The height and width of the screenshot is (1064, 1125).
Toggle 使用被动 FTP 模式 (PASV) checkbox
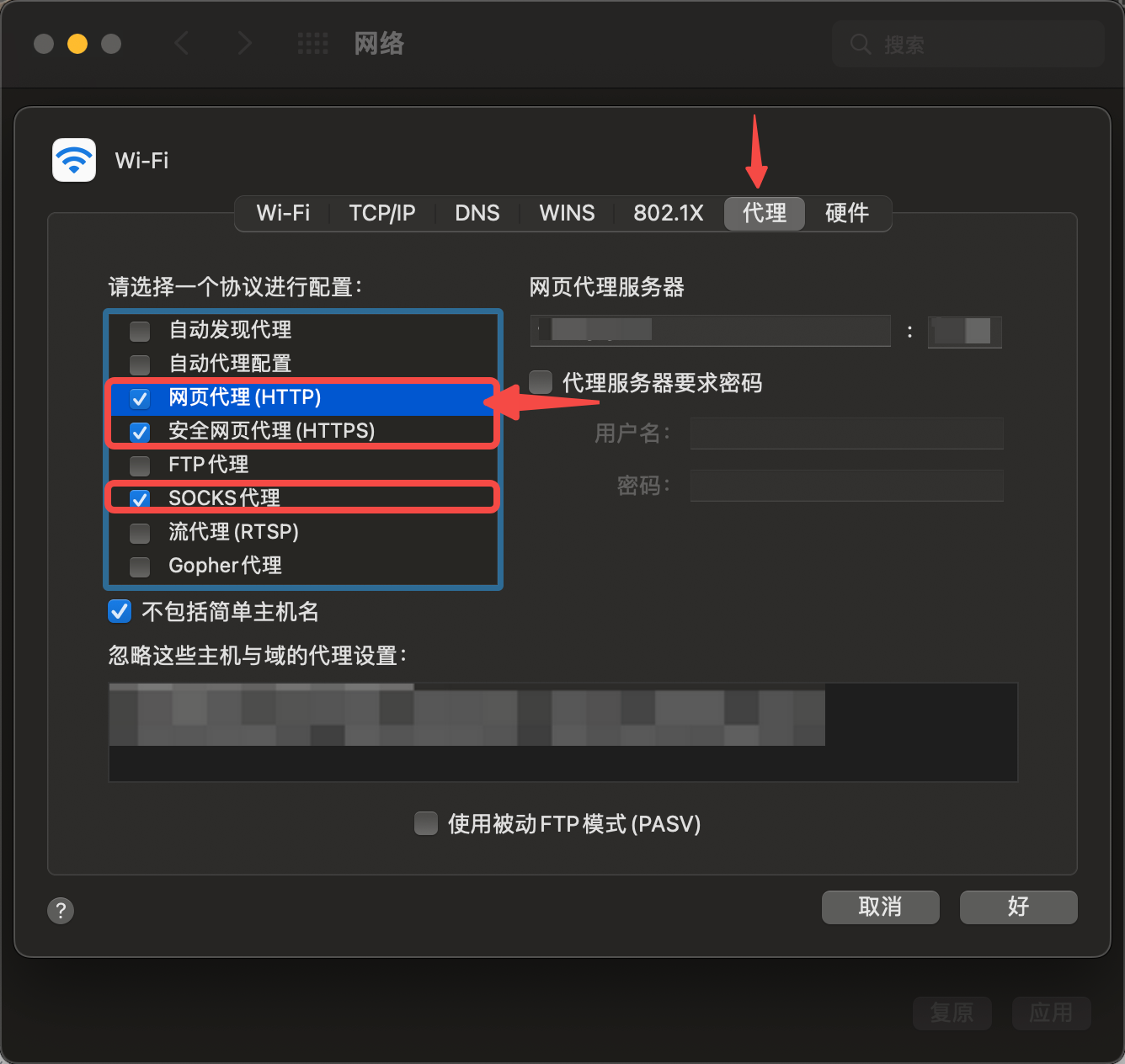tap(426, 823)
